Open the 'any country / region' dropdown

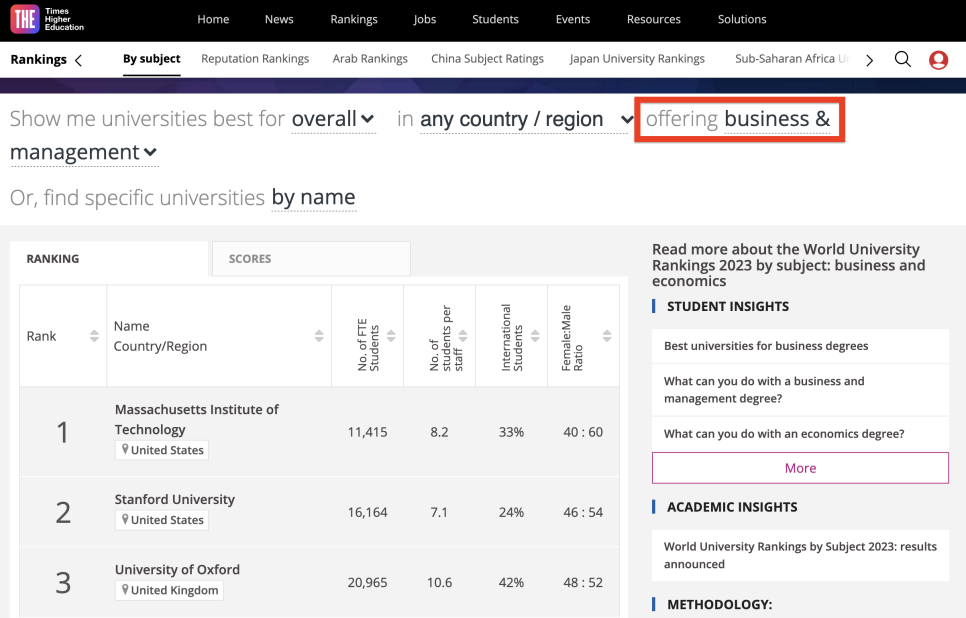click(527, 119)
